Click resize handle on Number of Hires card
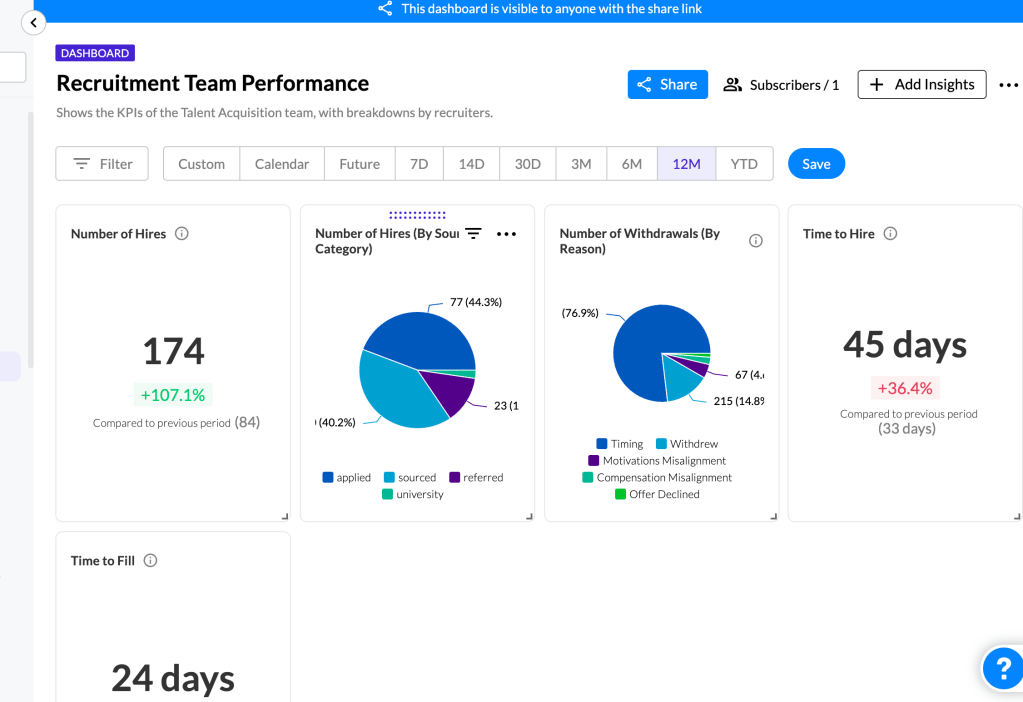Viewport: 1023px width, 702px height. click(x=285, y=516)
